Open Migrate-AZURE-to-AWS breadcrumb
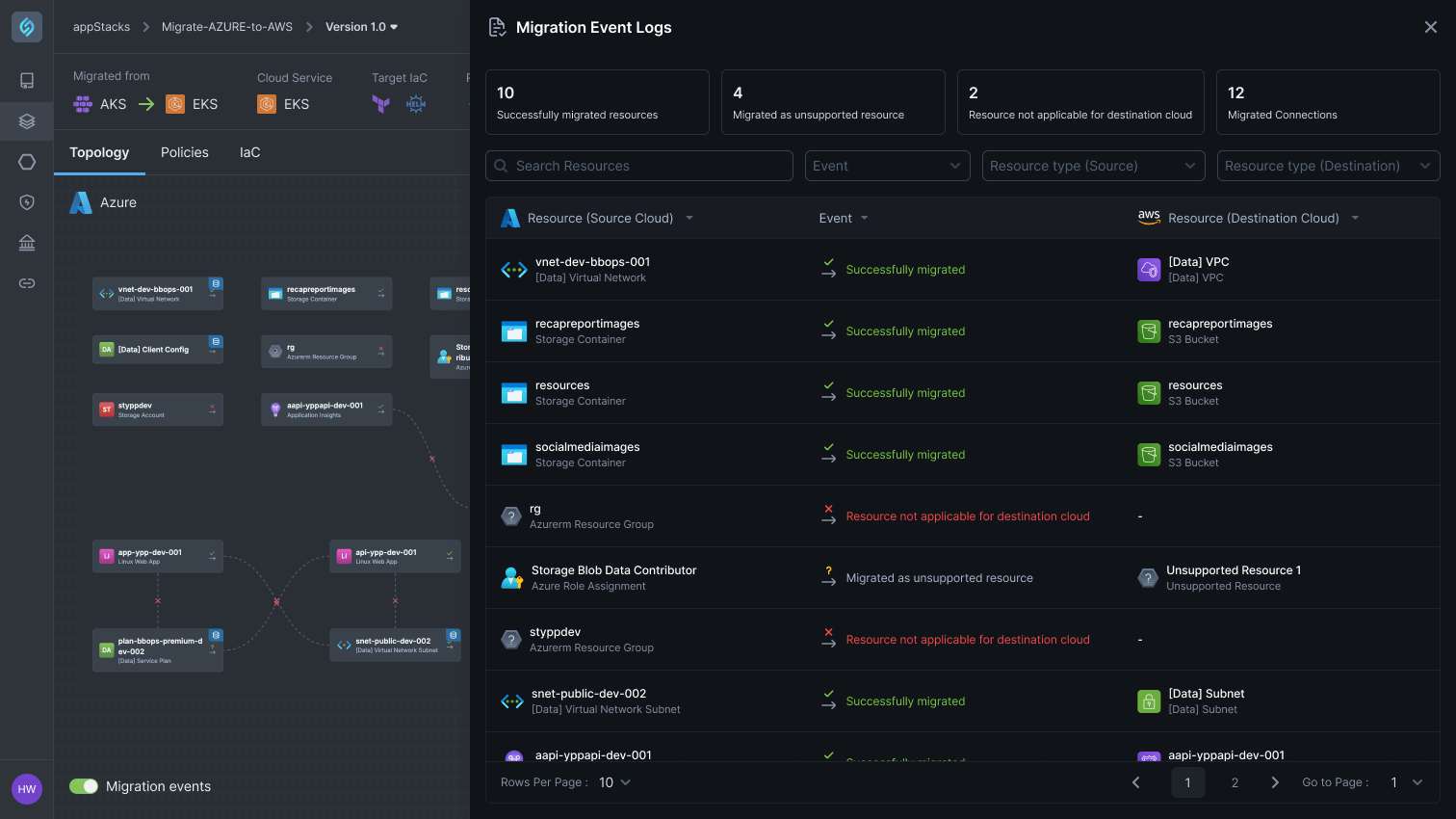1456x819 pixels. click(x=227, y=27)
